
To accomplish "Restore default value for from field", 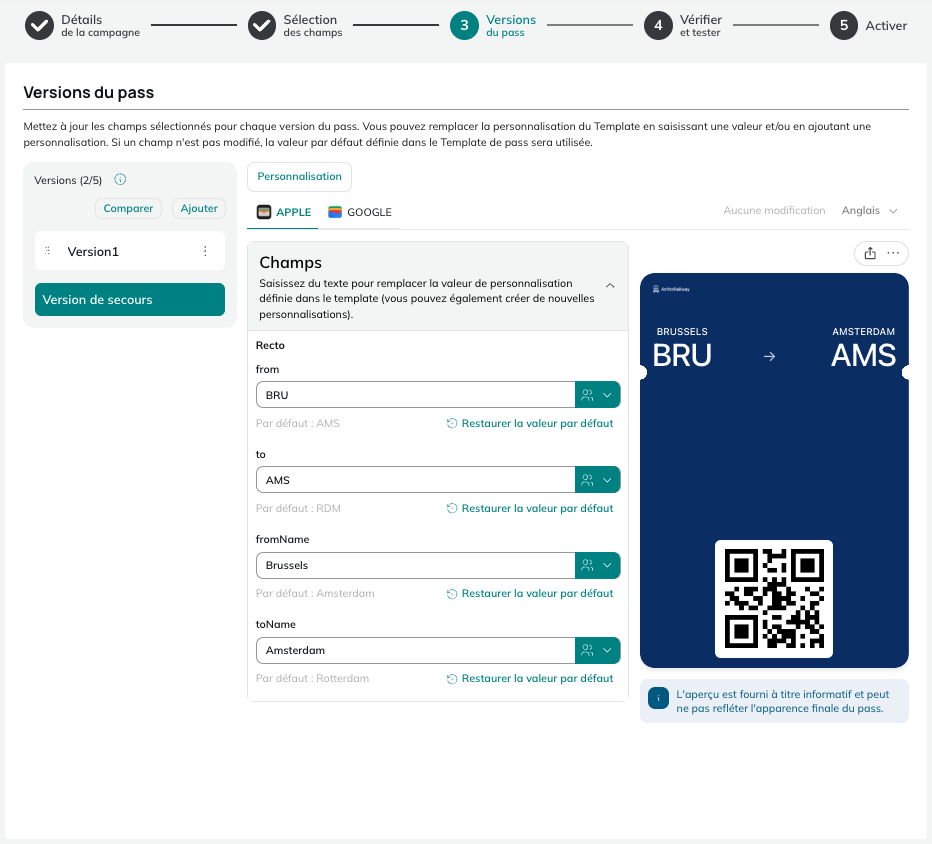I will tap(530, 423).
